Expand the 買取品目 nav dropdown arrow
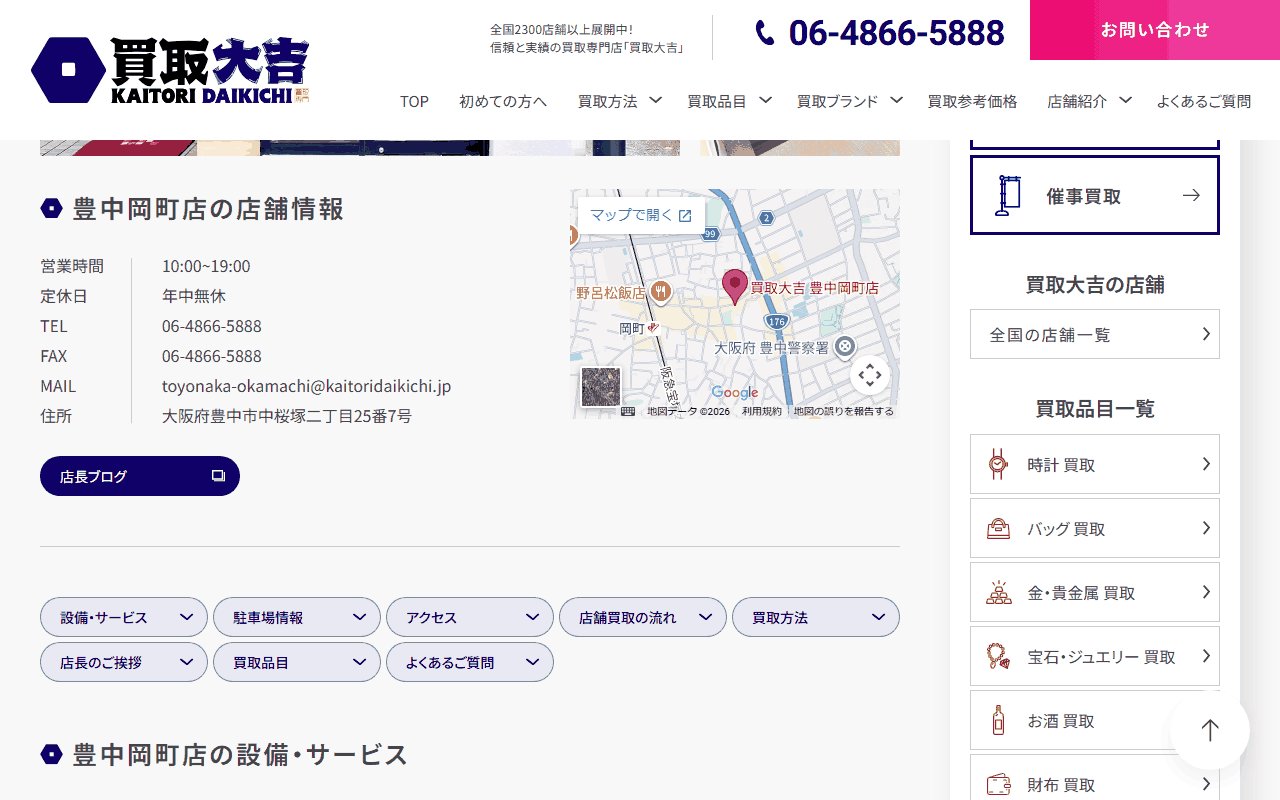The width and height of the screenshot is (1280, 800). tap(765, 100)
